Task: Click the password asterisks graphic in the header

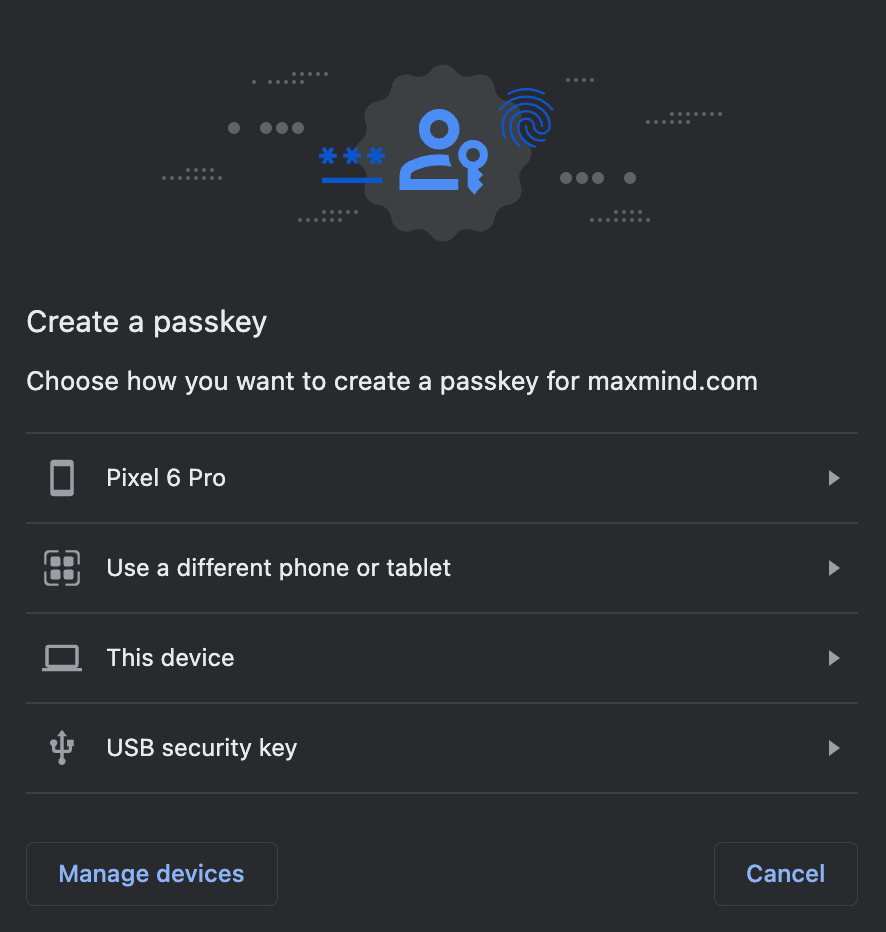Action: click(352, 163)
